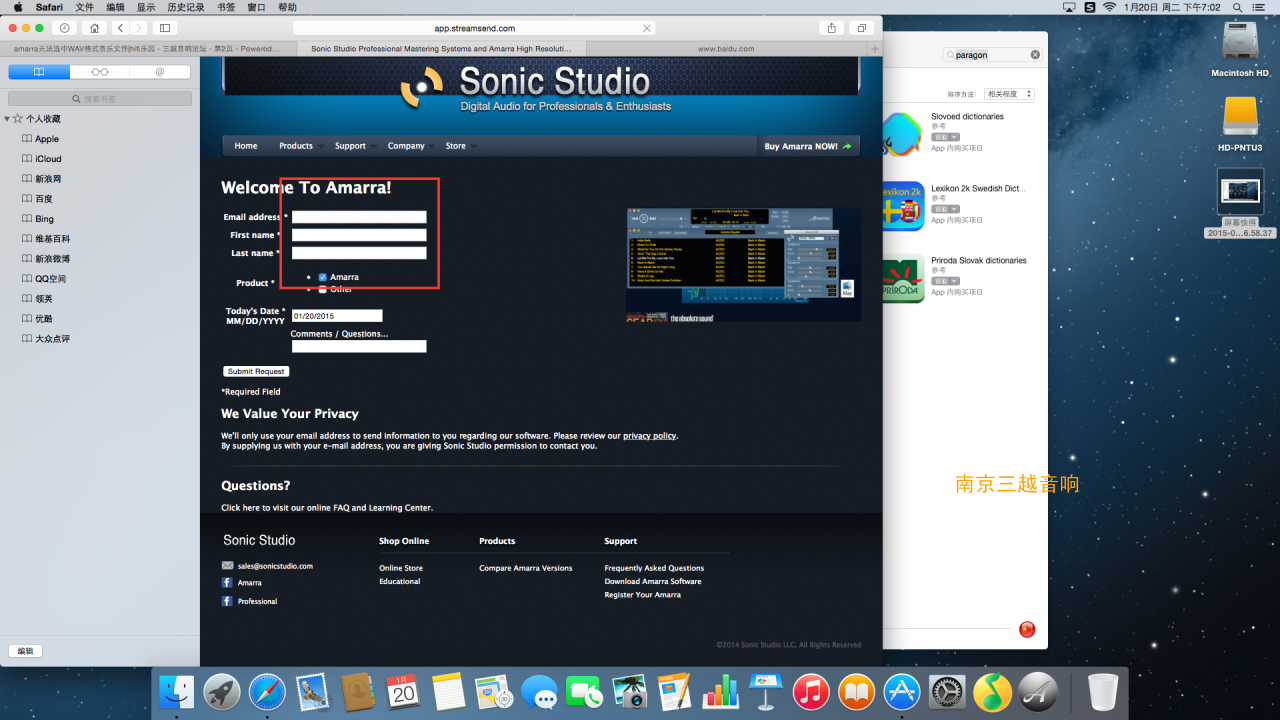Open the Professional Facebook link
This screenshot has height=720, width=1280.
click(258, 602)
